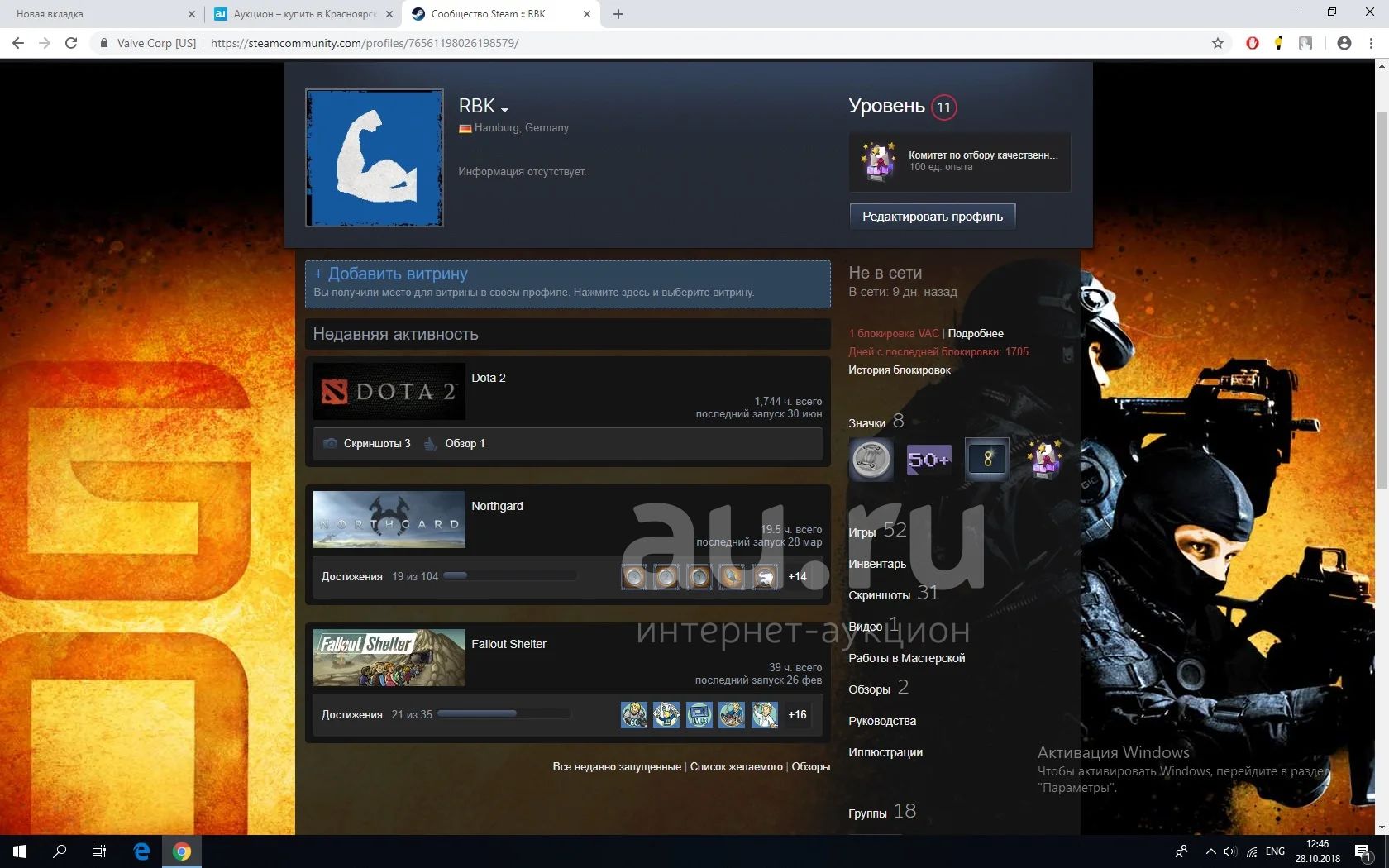
Task: Open Список желаемого wishlist link
Action: [736, 767]
